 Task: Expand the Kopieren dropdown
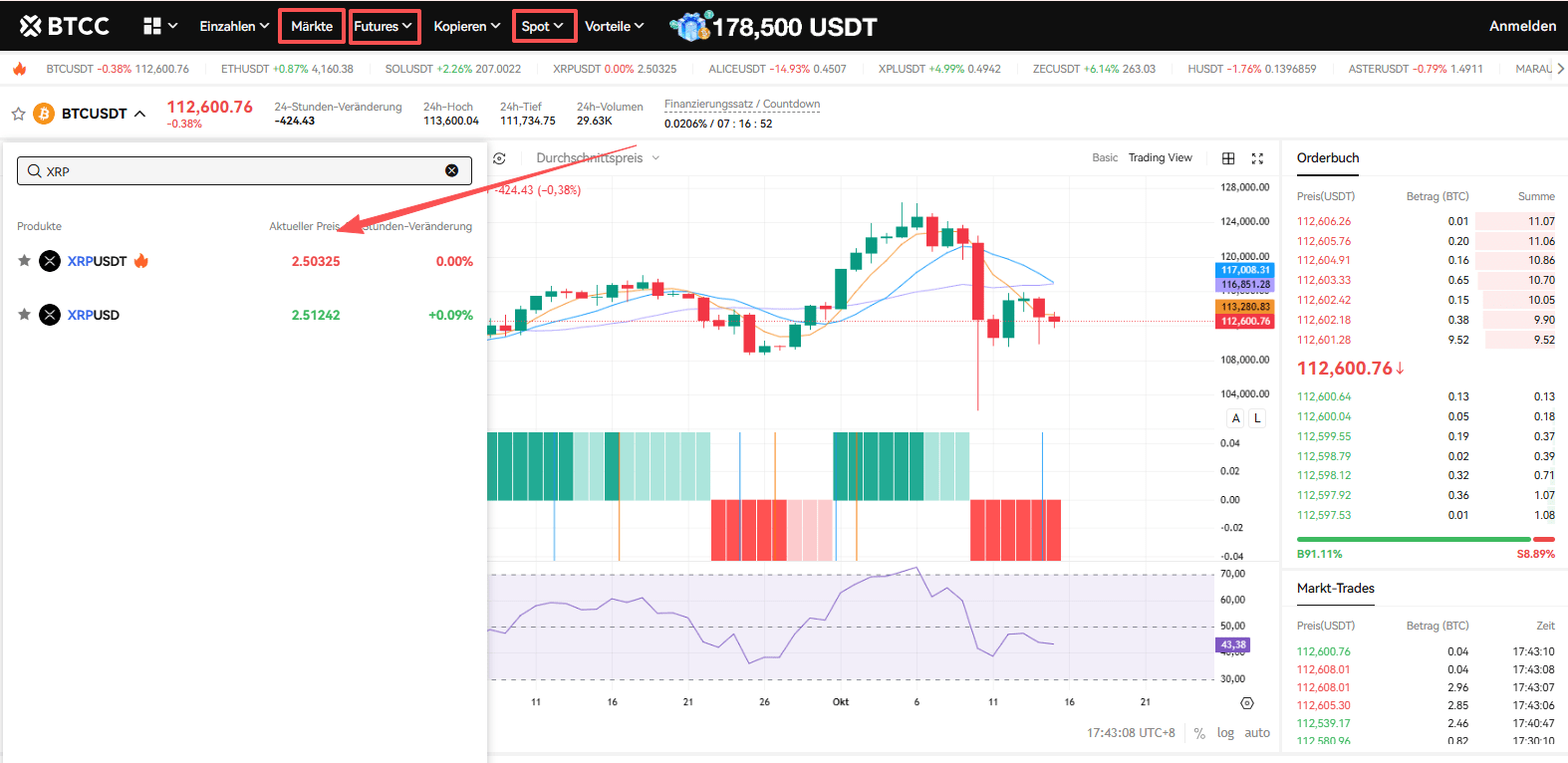tap(466, 26)
